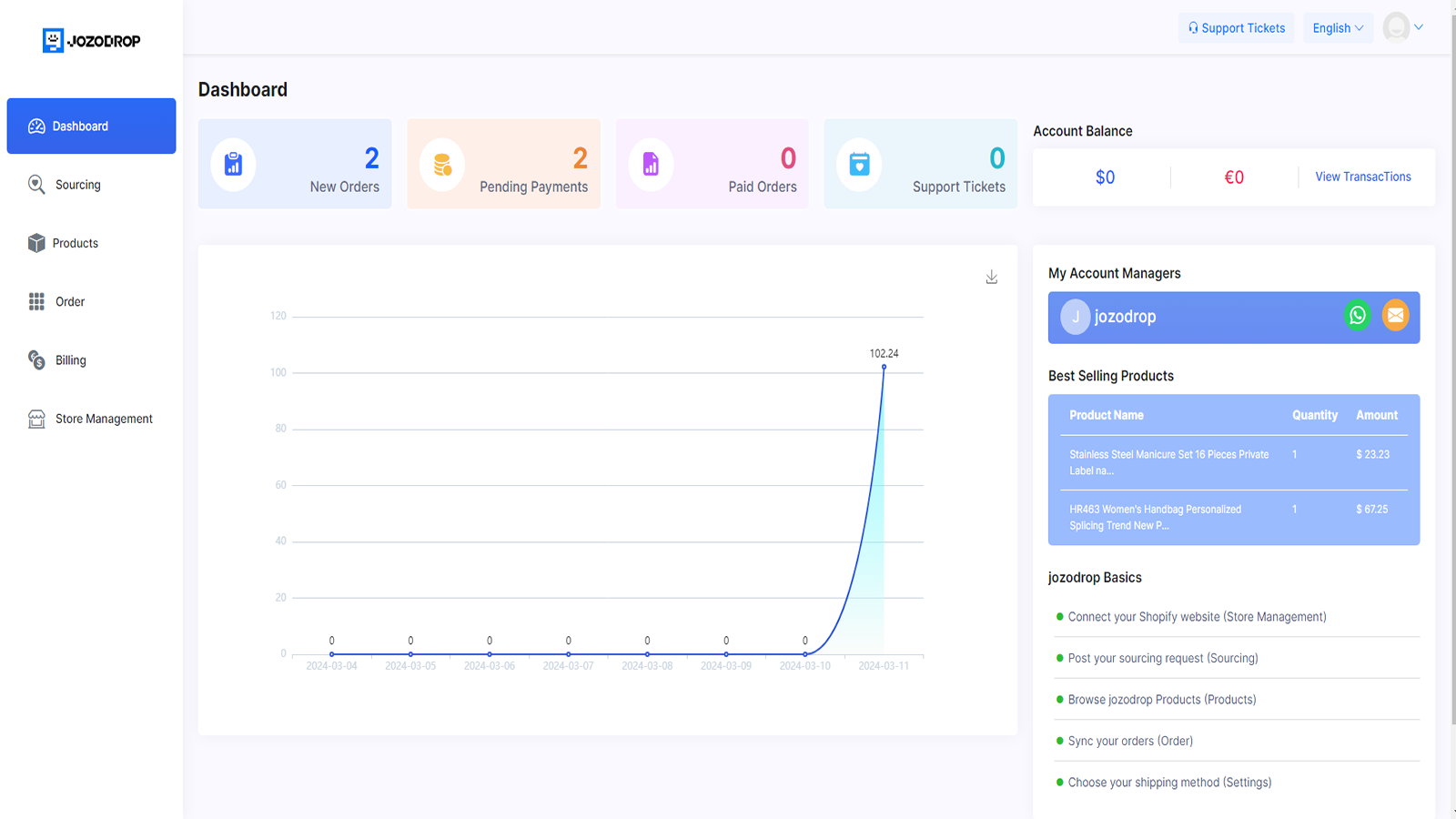Open the Pending Payments card
The image size is (1456, 819).
[504, 164]
